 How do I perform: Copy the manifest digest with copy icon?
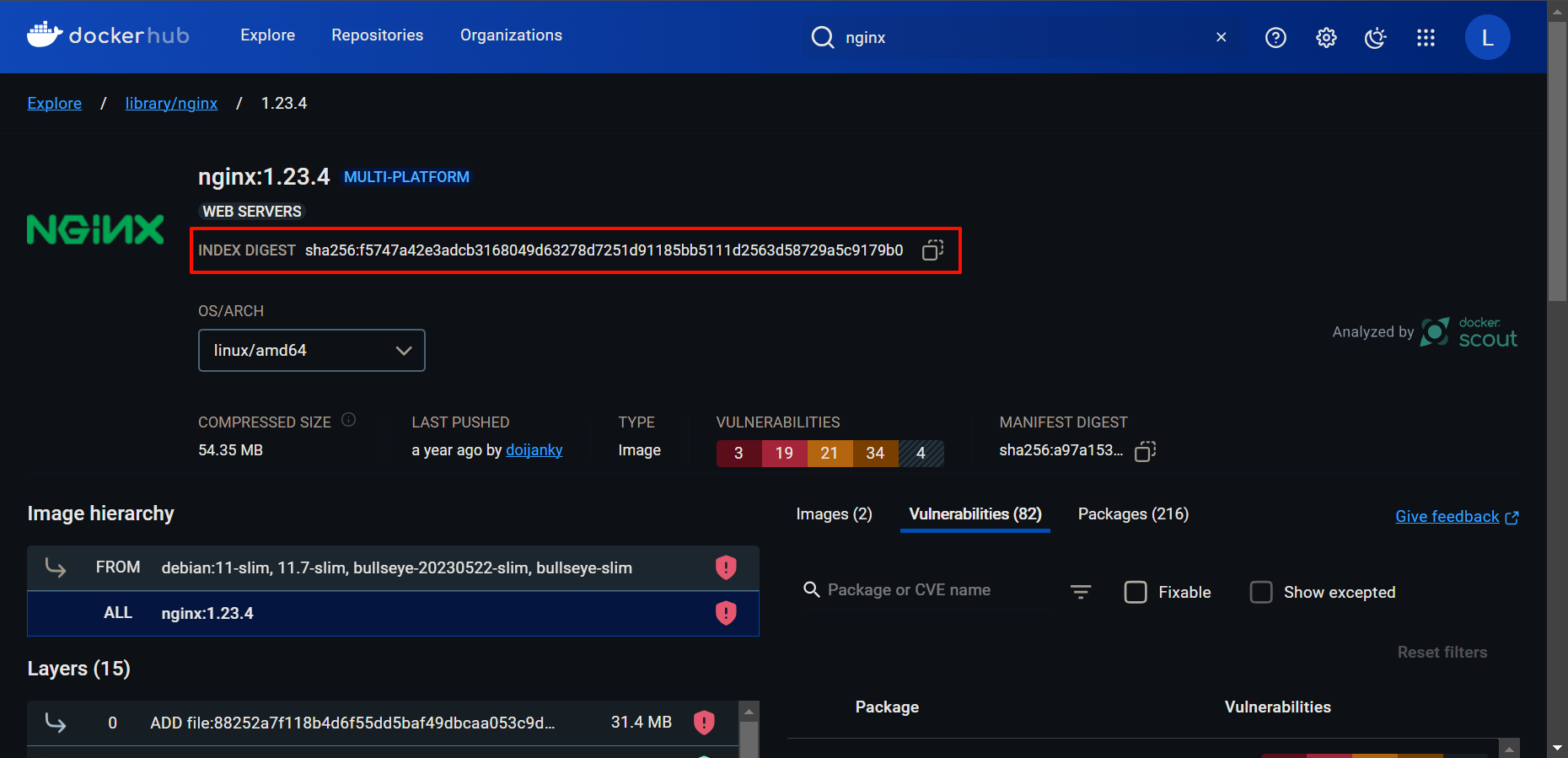coord(1145,451)
